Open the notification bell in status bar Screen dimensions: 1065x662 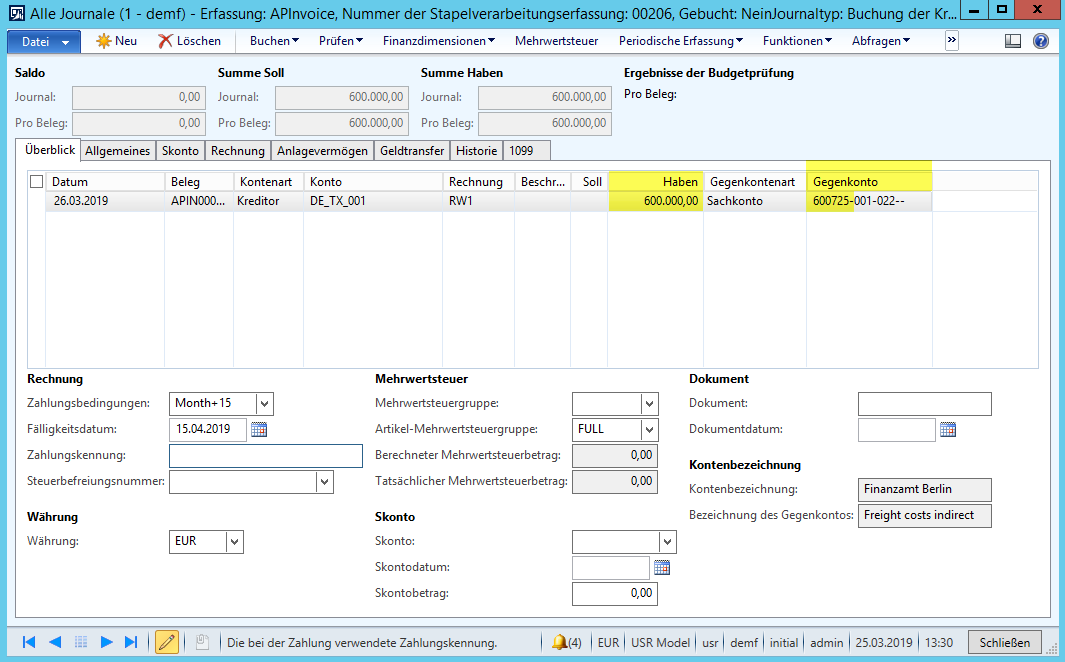559,642
